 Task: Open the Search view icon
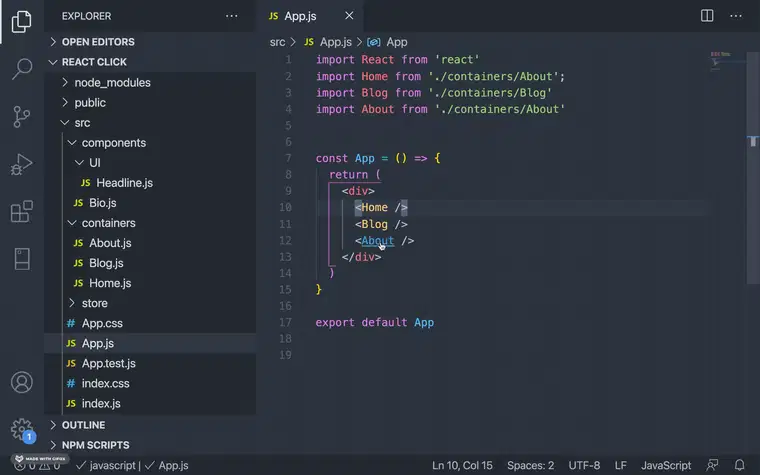click(x=21, y=69)
